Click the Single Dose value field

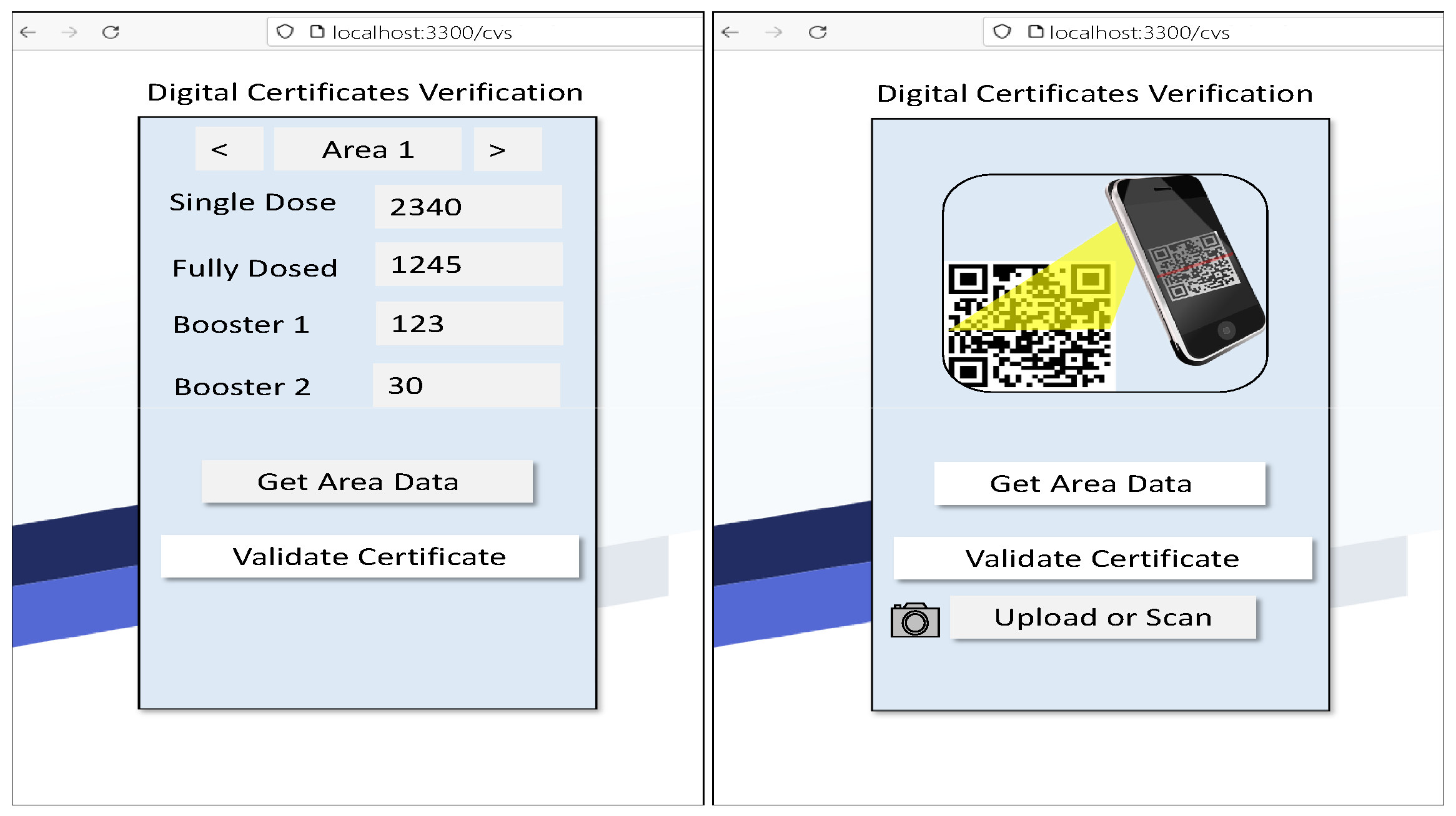point(468,207)
